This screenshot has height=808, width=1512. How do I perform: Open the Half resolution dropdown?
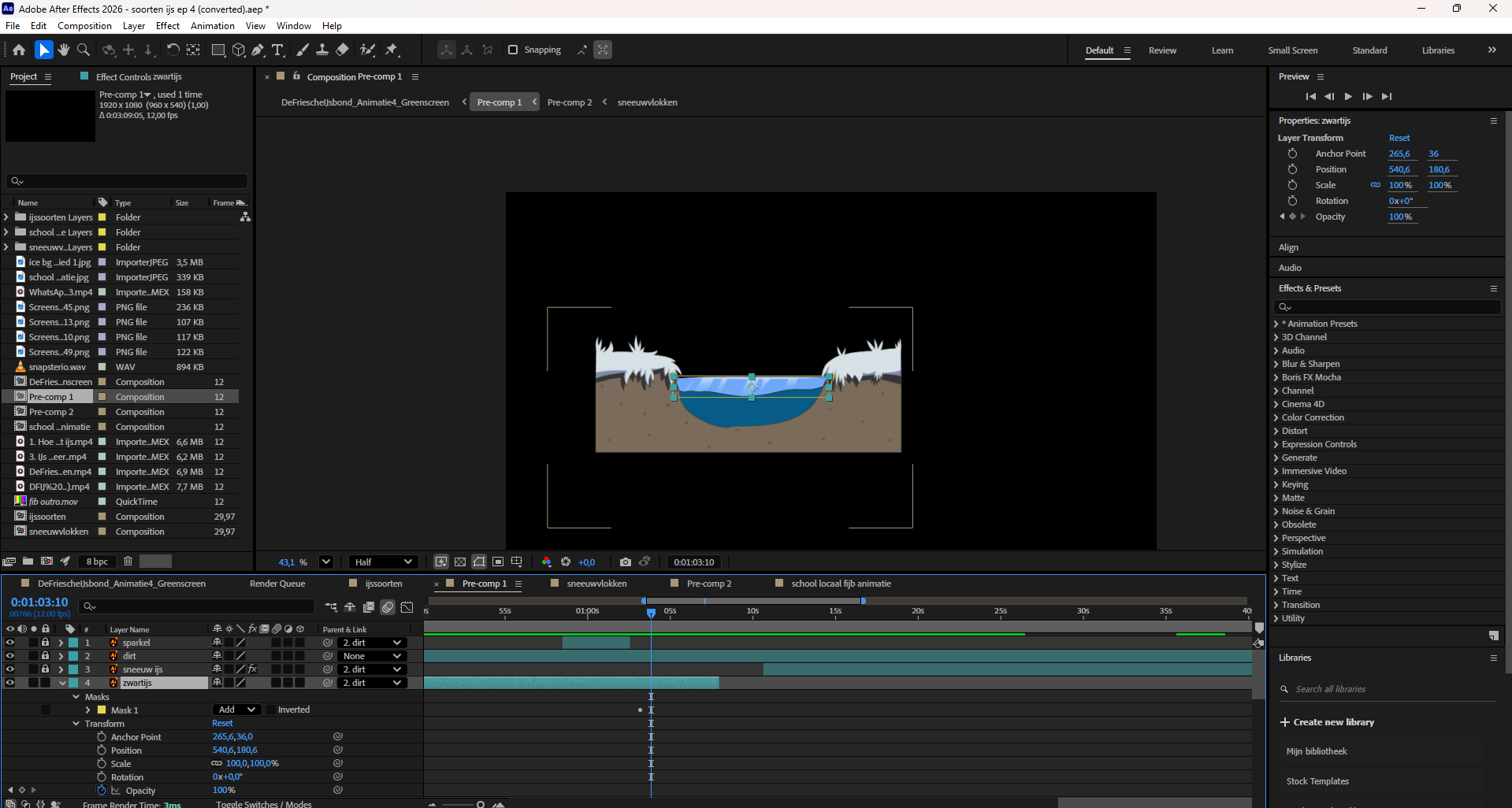[383, 562]
